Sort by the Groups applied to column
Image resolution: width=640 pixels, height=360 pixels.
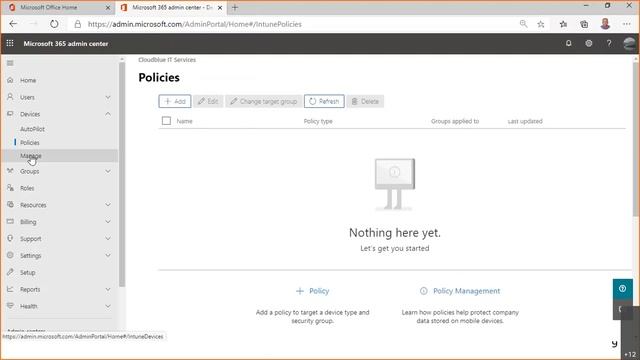(455, 121)
